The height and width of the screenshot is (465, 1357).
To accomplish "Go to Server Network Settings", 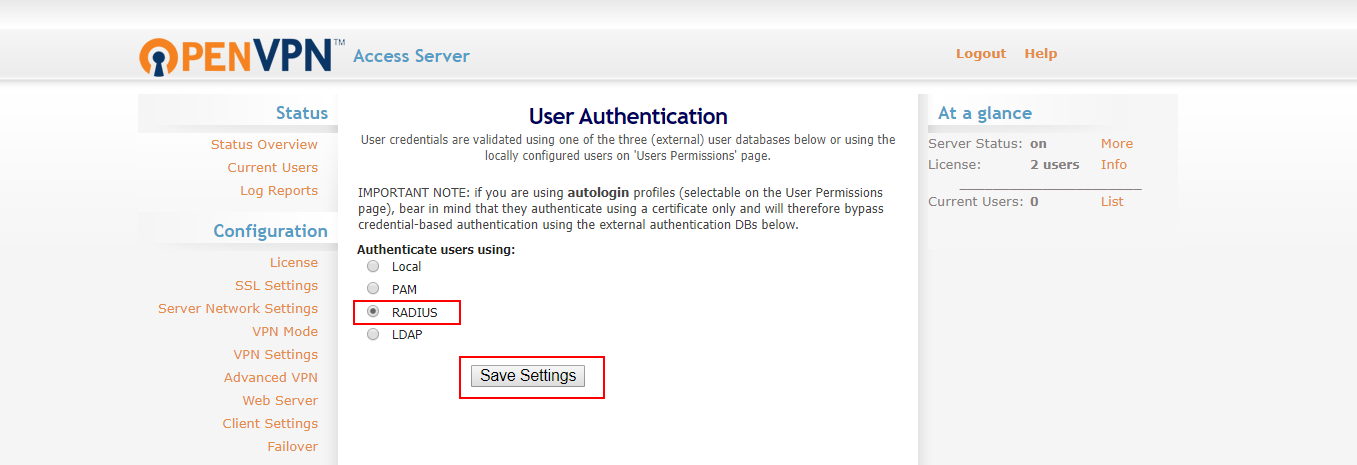I will pyautogui.click(x=238, y=309).
